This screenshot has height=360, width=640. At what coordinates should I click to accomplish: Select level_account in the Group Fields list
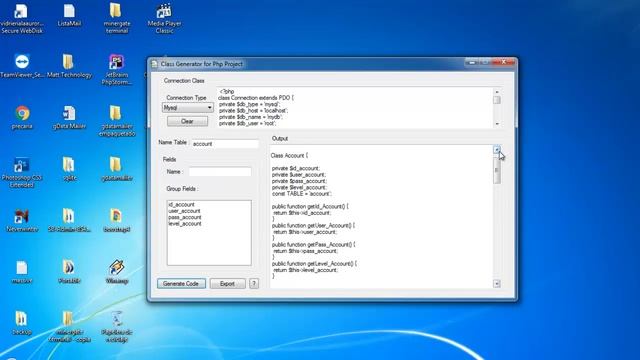pos(185,224)
